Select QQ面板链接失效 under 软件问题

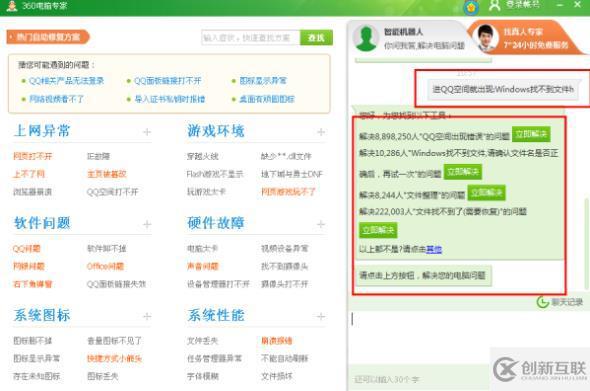(x=116, y=284)
